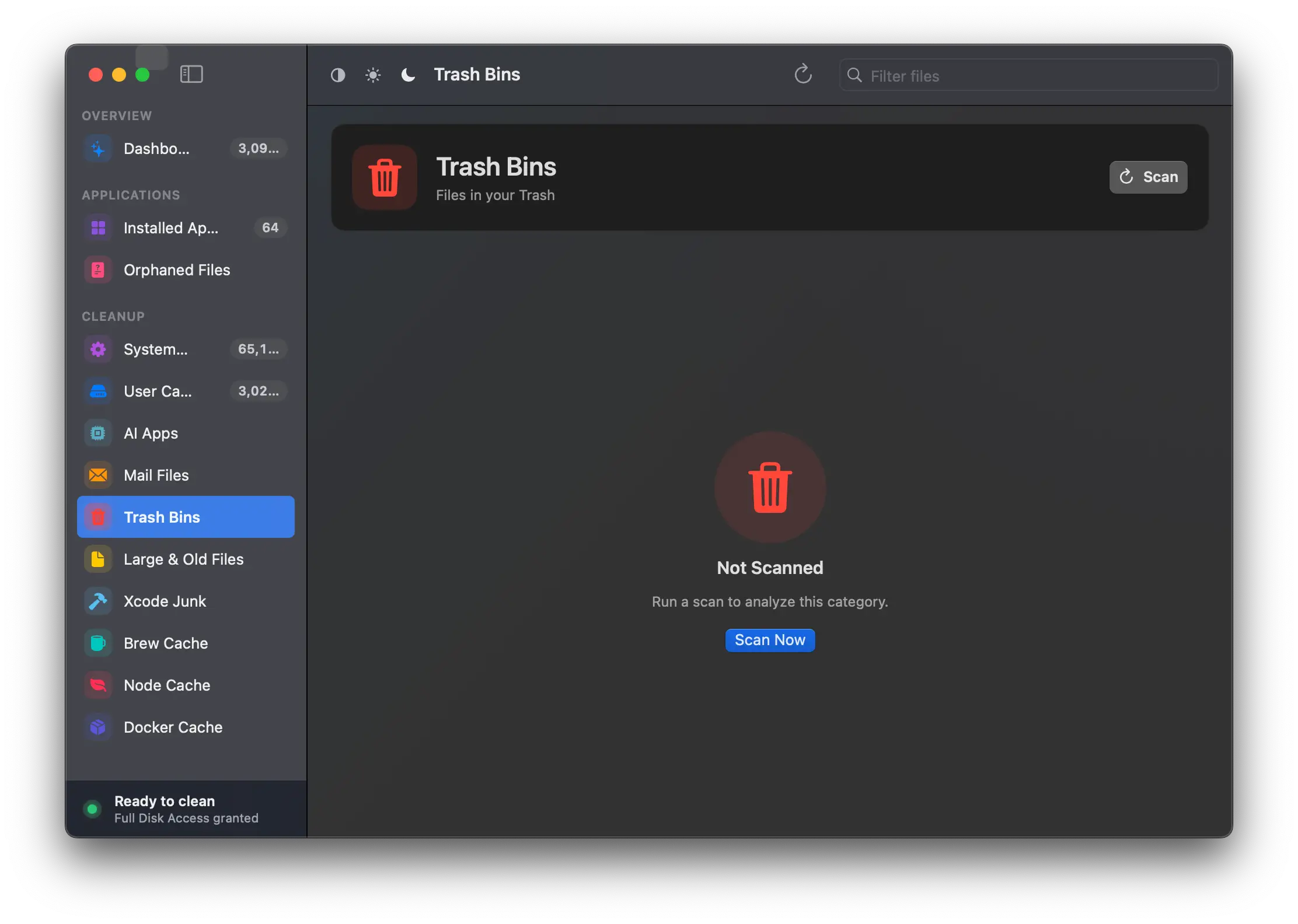Viewport: 1298px width, 924px height.
Task: Switch to light appearance mode
Action: point(373,75)
